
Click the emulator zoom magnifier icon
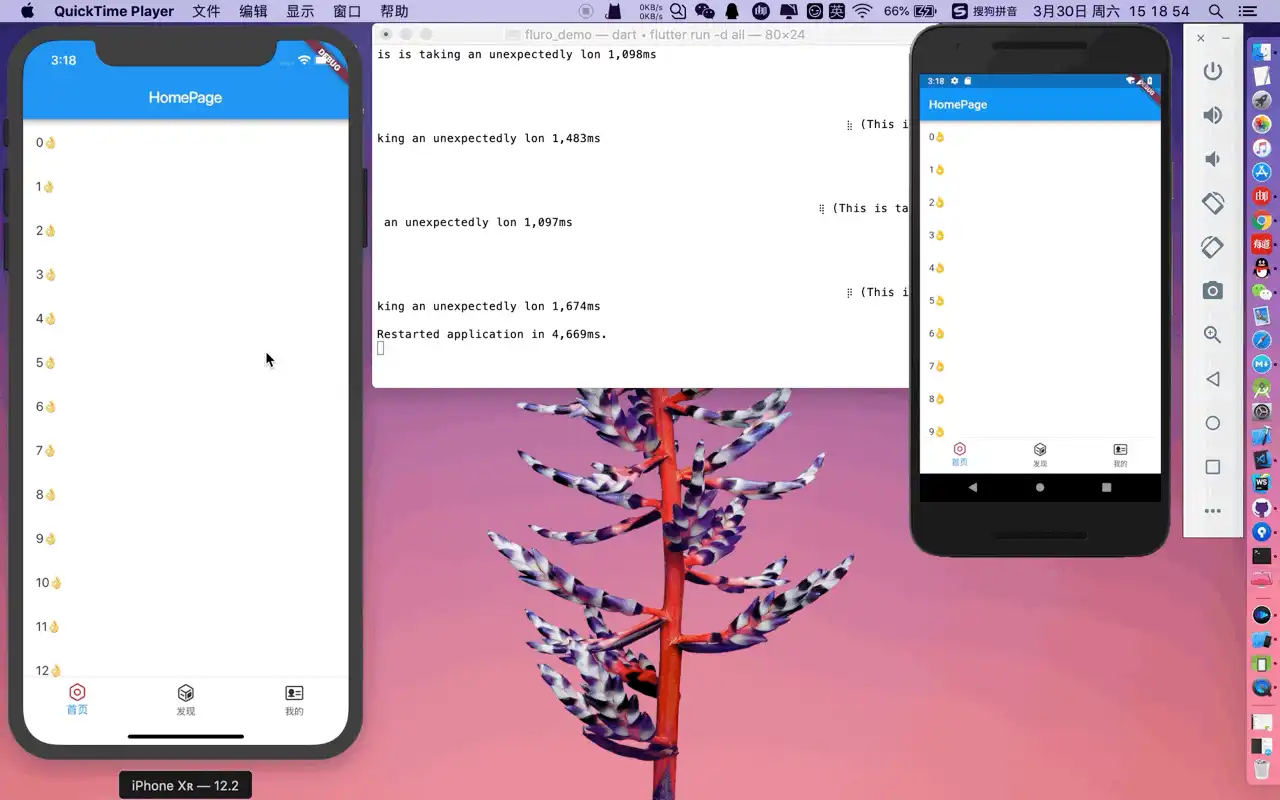(x=1213, y=335)
